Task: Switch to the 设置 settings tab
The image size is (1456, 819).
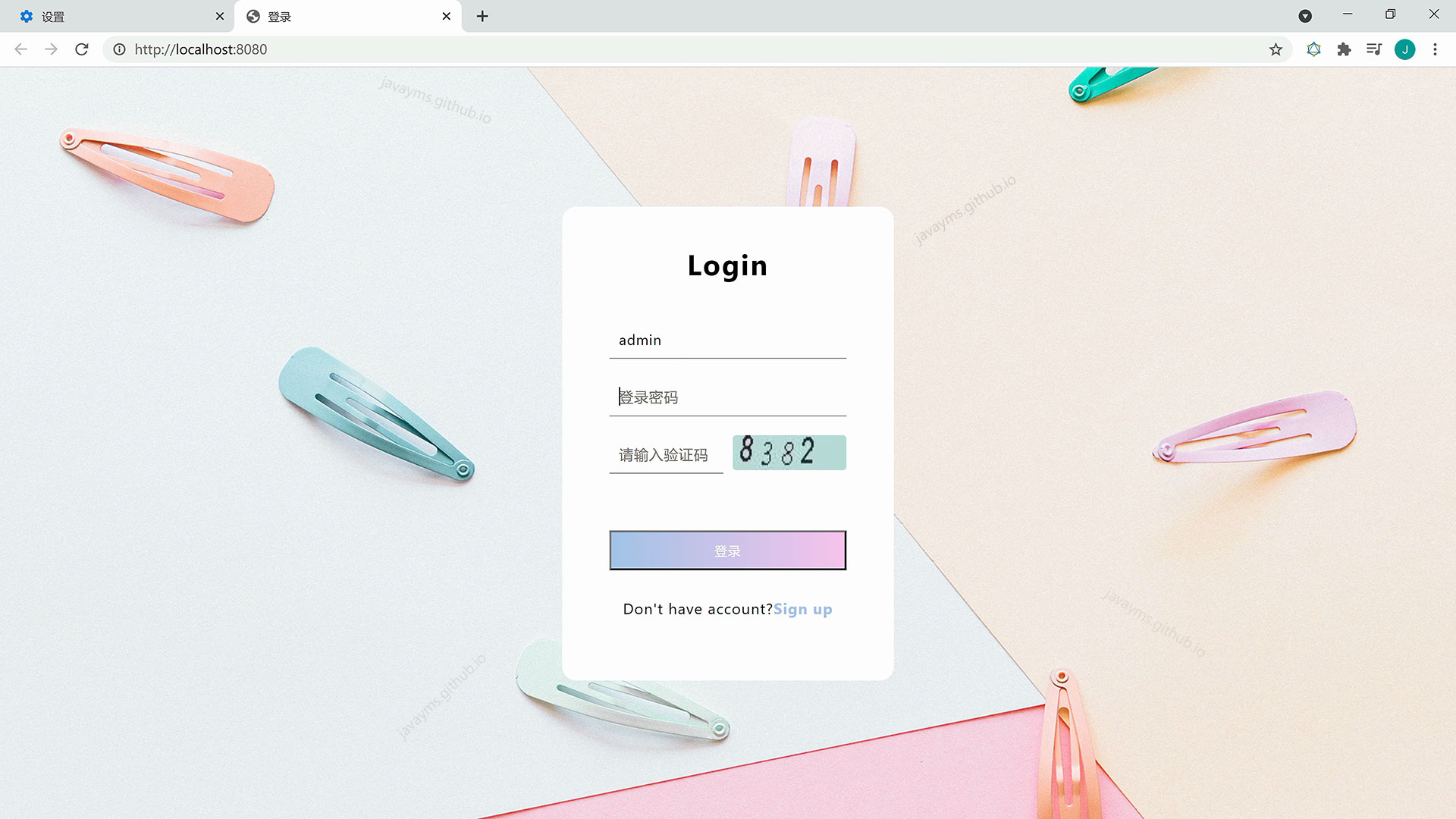Action: point(114,16)
